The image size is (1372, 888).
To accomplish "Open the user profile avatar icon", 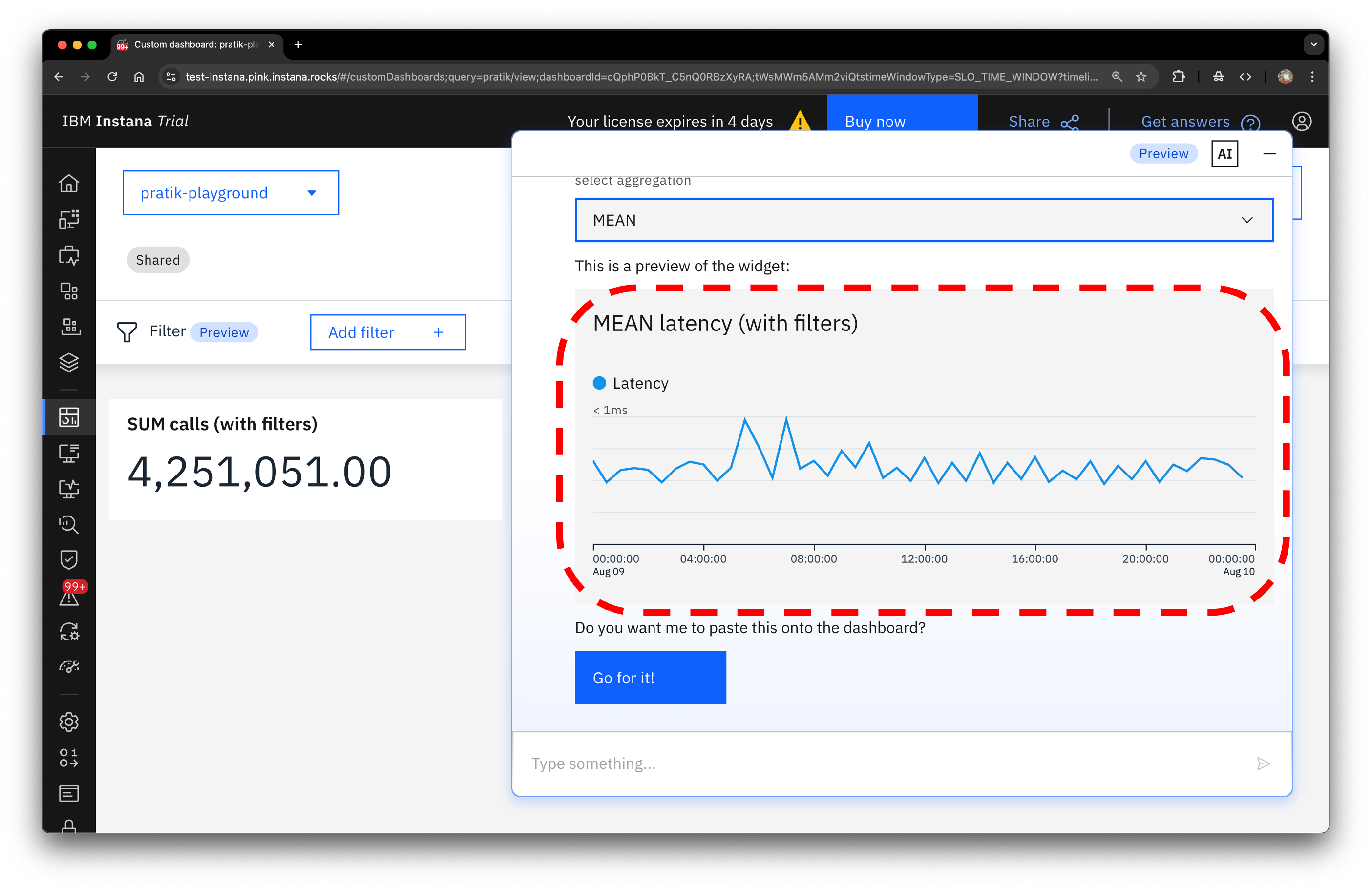I will pyautogui.click(x=1302, y=122).
